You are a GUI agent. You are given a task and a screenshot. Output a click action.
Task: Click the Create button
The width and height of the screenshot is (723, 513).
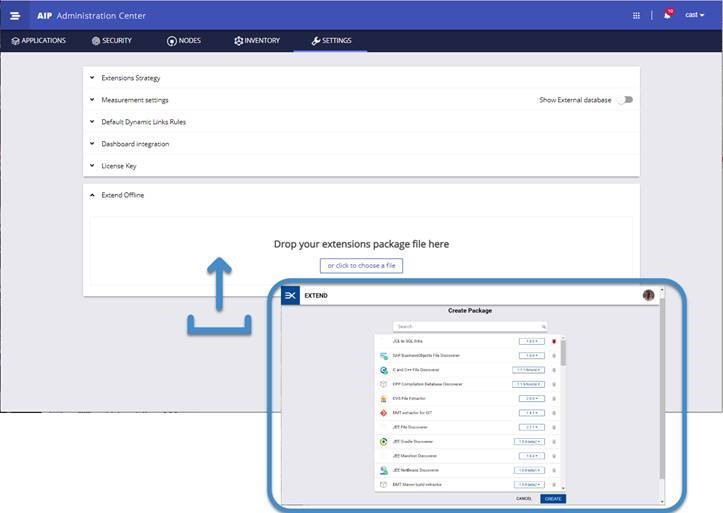coord(552,498)
